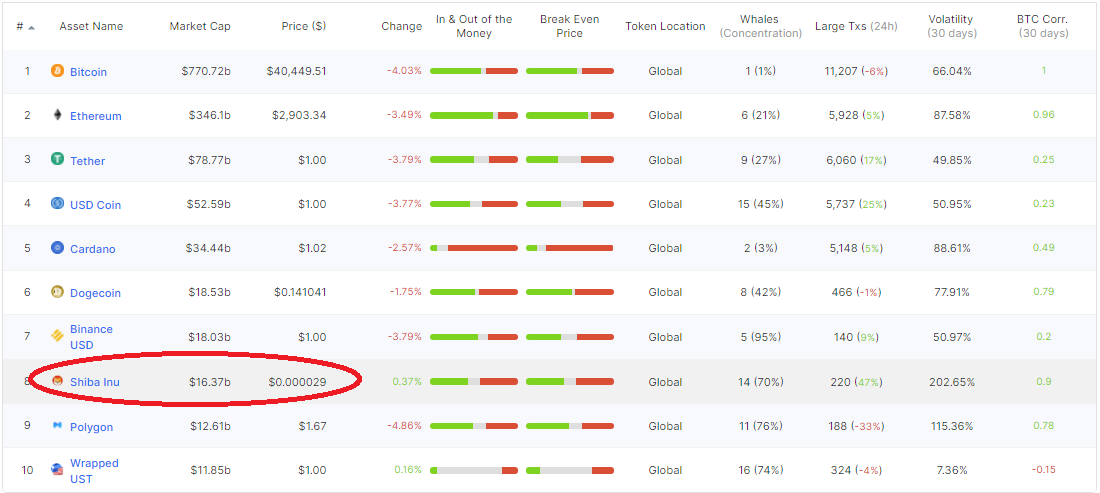Select Polygon large transactions 188 (-33%)
Image resolution: width=1100 pixels, height=493 pixels.
(857, 426)
